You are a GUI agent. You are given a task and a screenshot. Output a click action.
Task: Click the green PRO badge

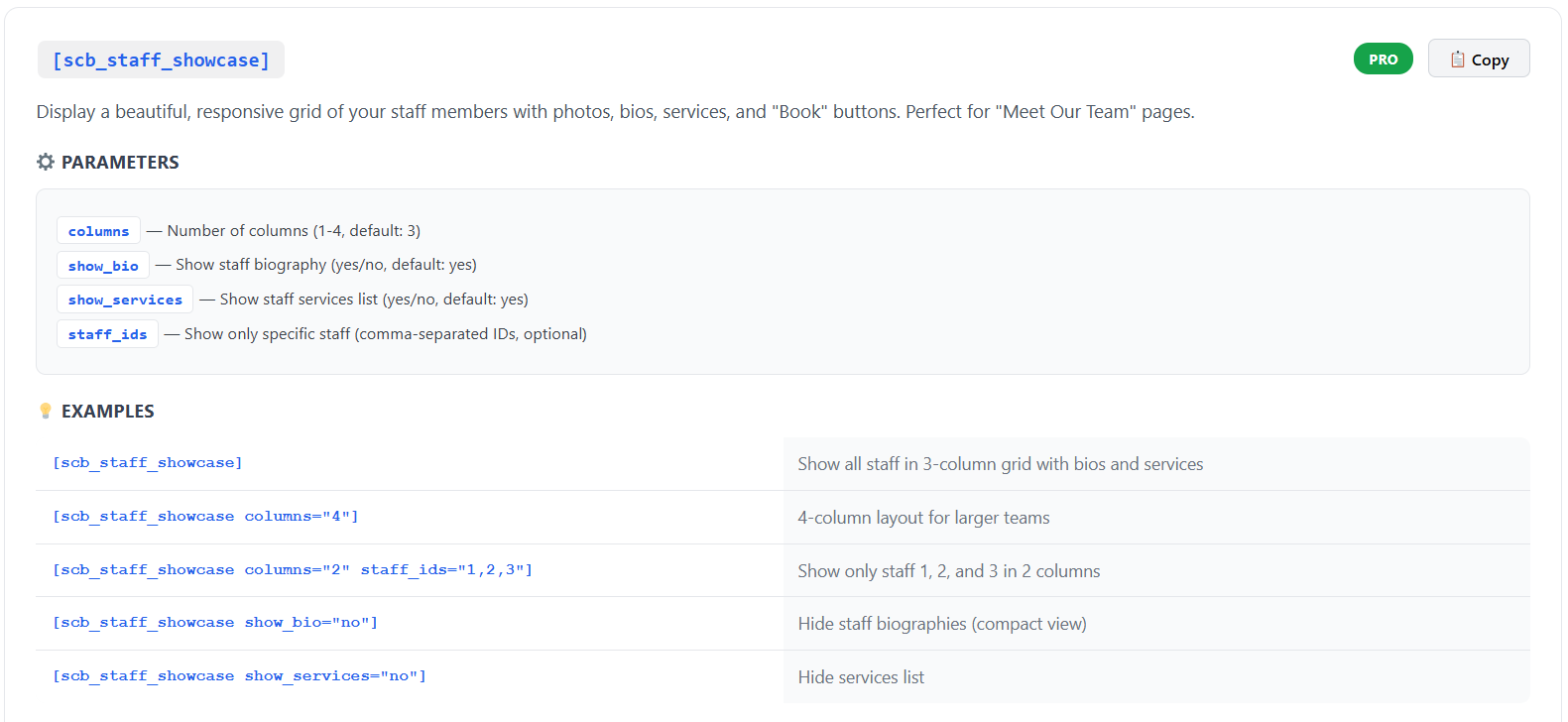(1383, 60)
